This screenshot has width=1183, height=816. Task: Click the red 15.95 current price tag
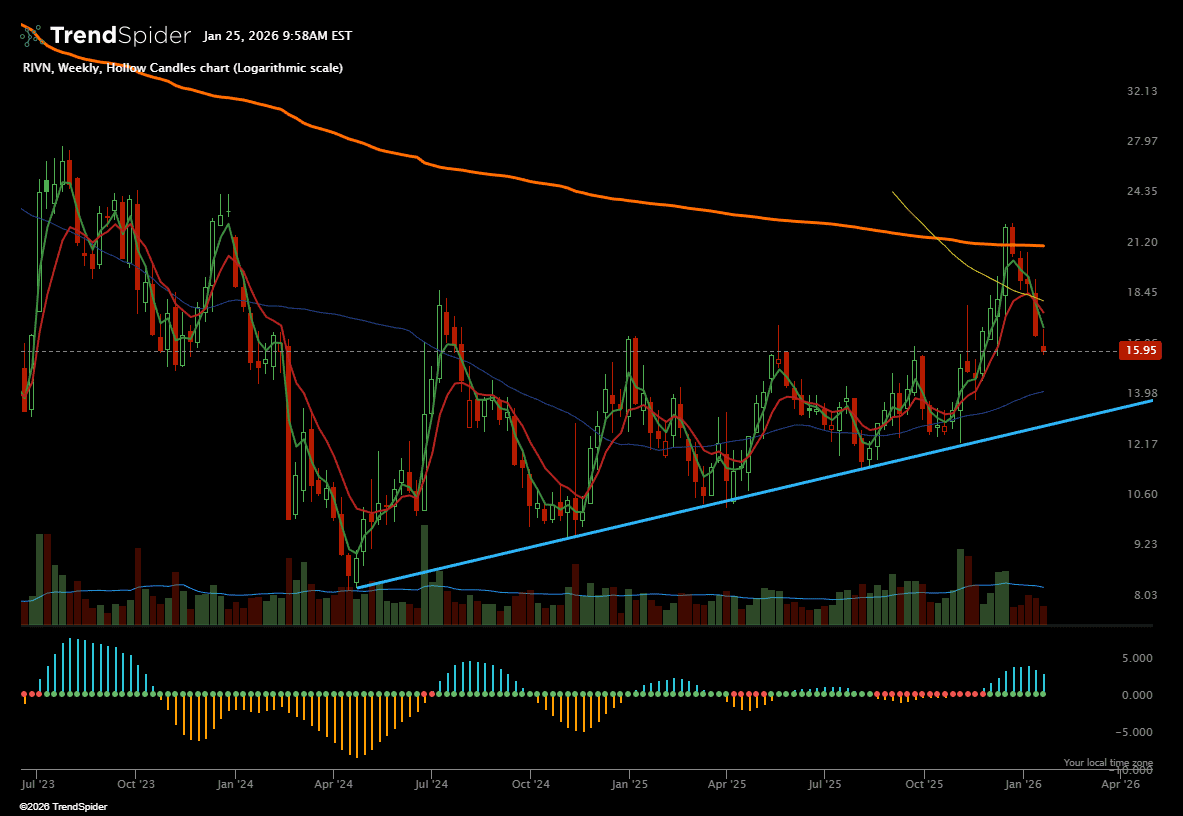coord(1142,350)
